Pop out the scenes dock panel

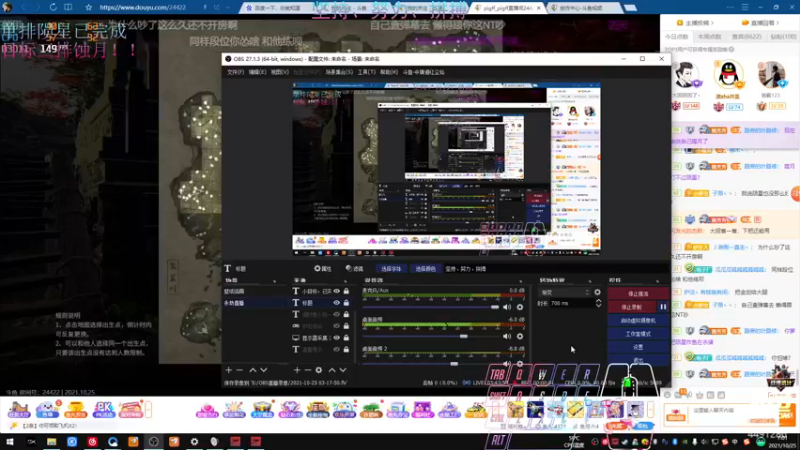274,281
